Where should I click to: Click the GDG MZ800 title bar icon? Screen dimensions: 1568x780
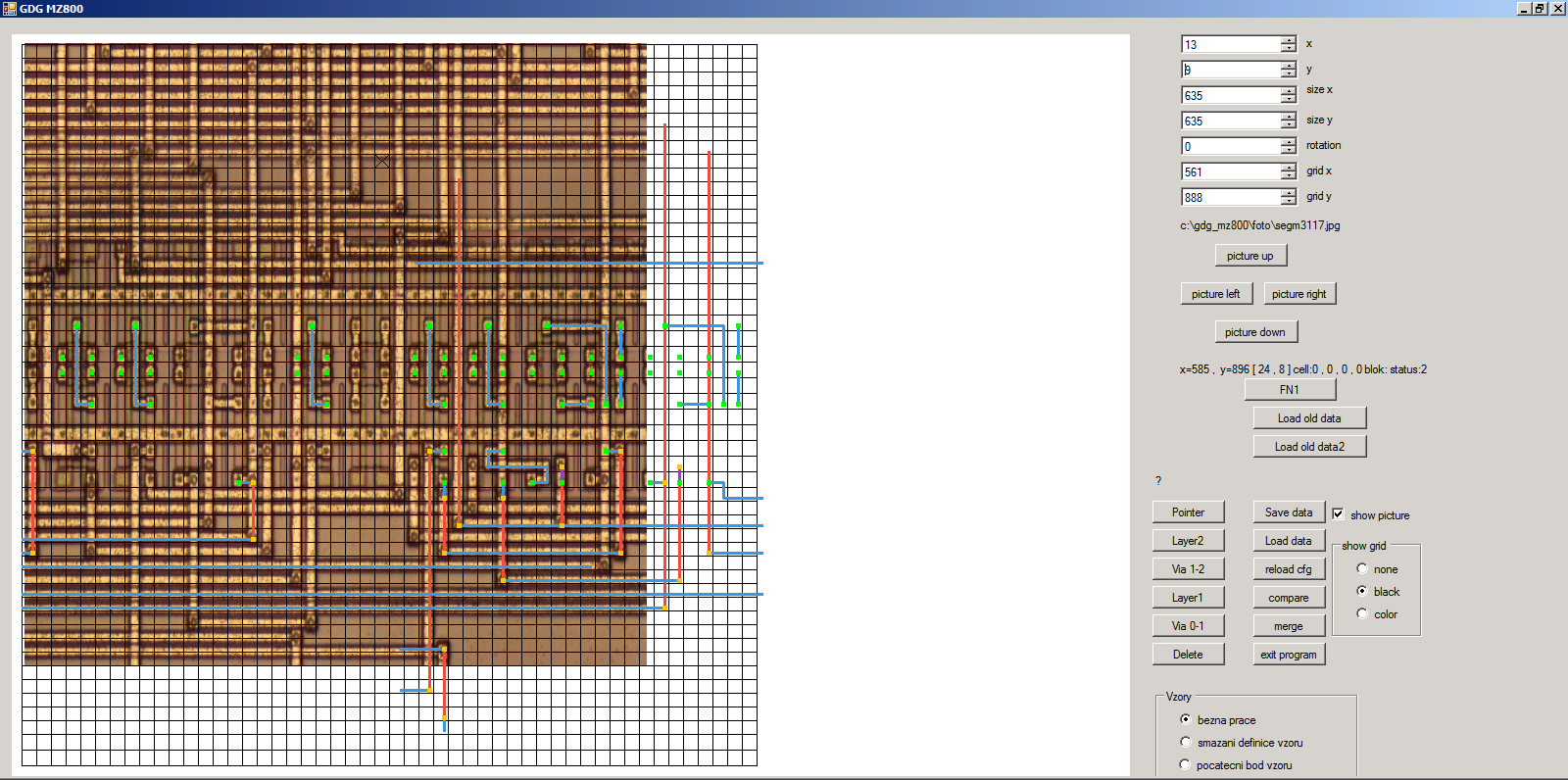(x=10, y=8)
